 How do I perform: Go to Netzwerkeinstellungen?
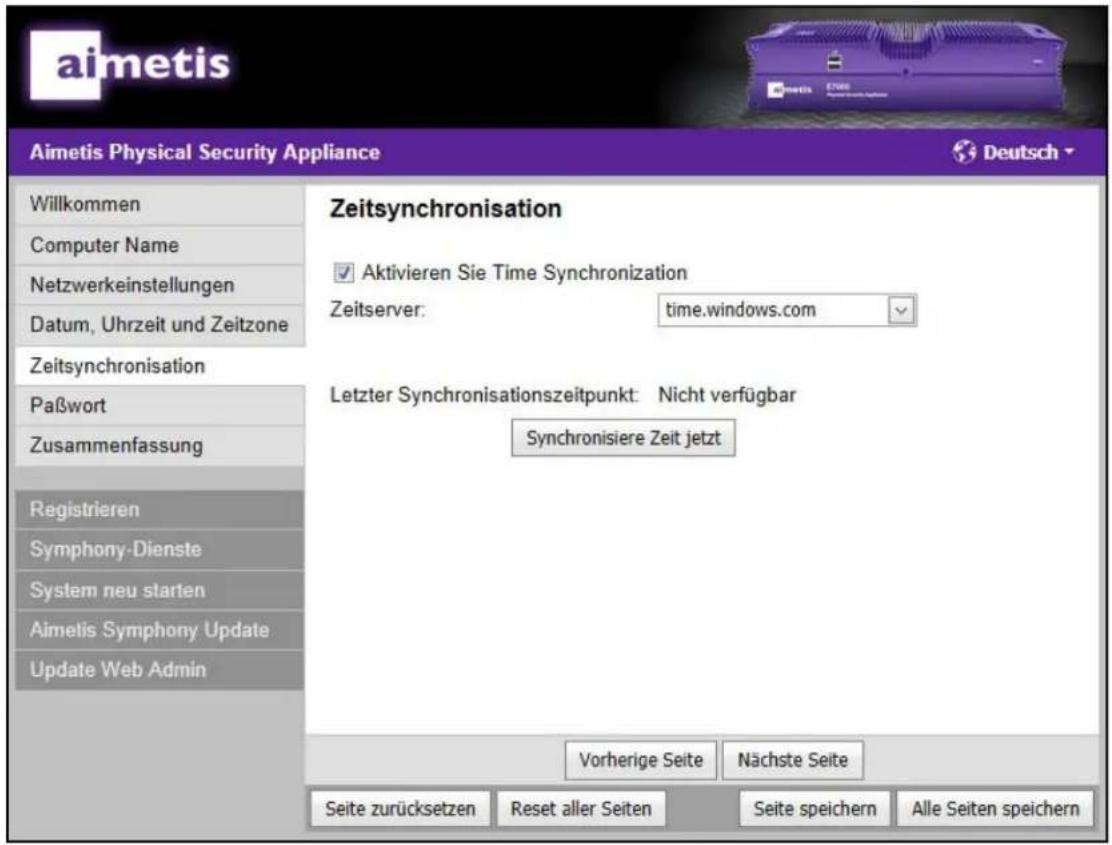[x=160, y=285]
